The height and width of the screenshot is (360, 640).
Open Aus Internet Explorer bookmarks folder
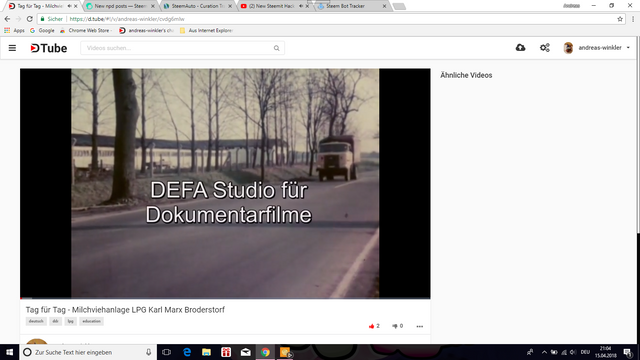tap(207, 30)
